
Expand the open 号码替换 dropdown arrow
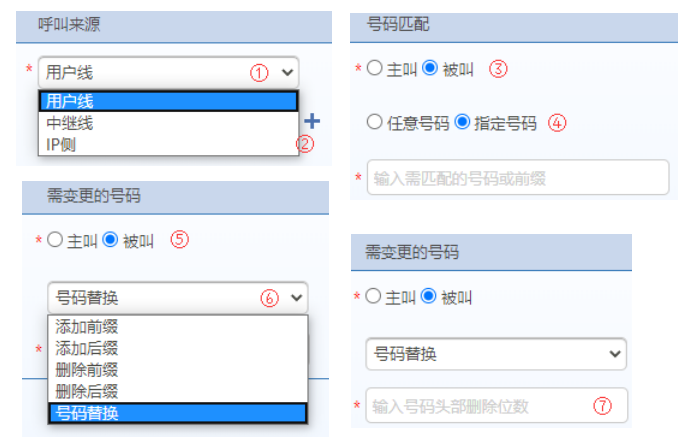click(296, 297)
